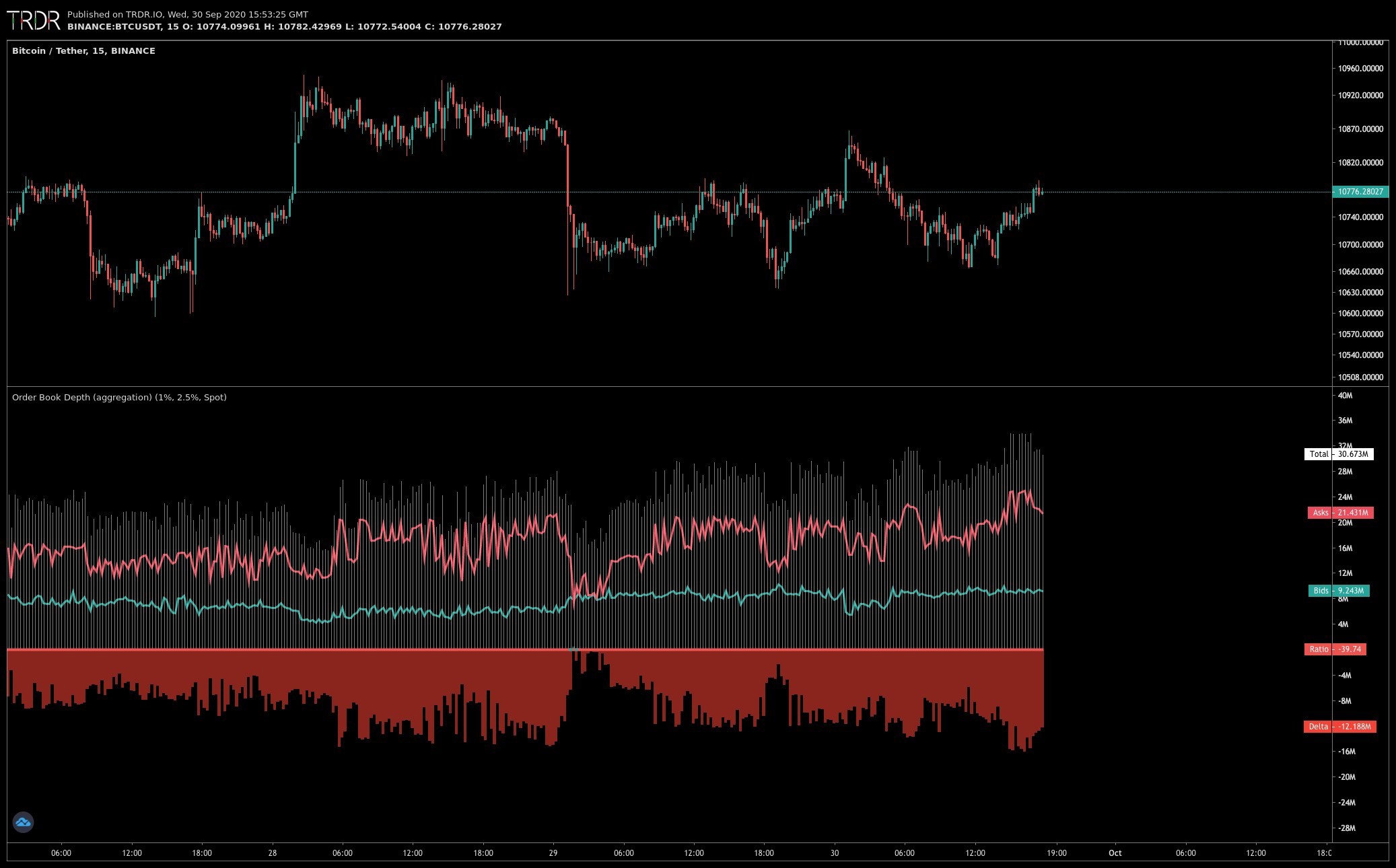The image size is (1396, 868).
Task: Click the Bitcoin / Tether, 15, BINANCE title
Action: click(83, 51)
